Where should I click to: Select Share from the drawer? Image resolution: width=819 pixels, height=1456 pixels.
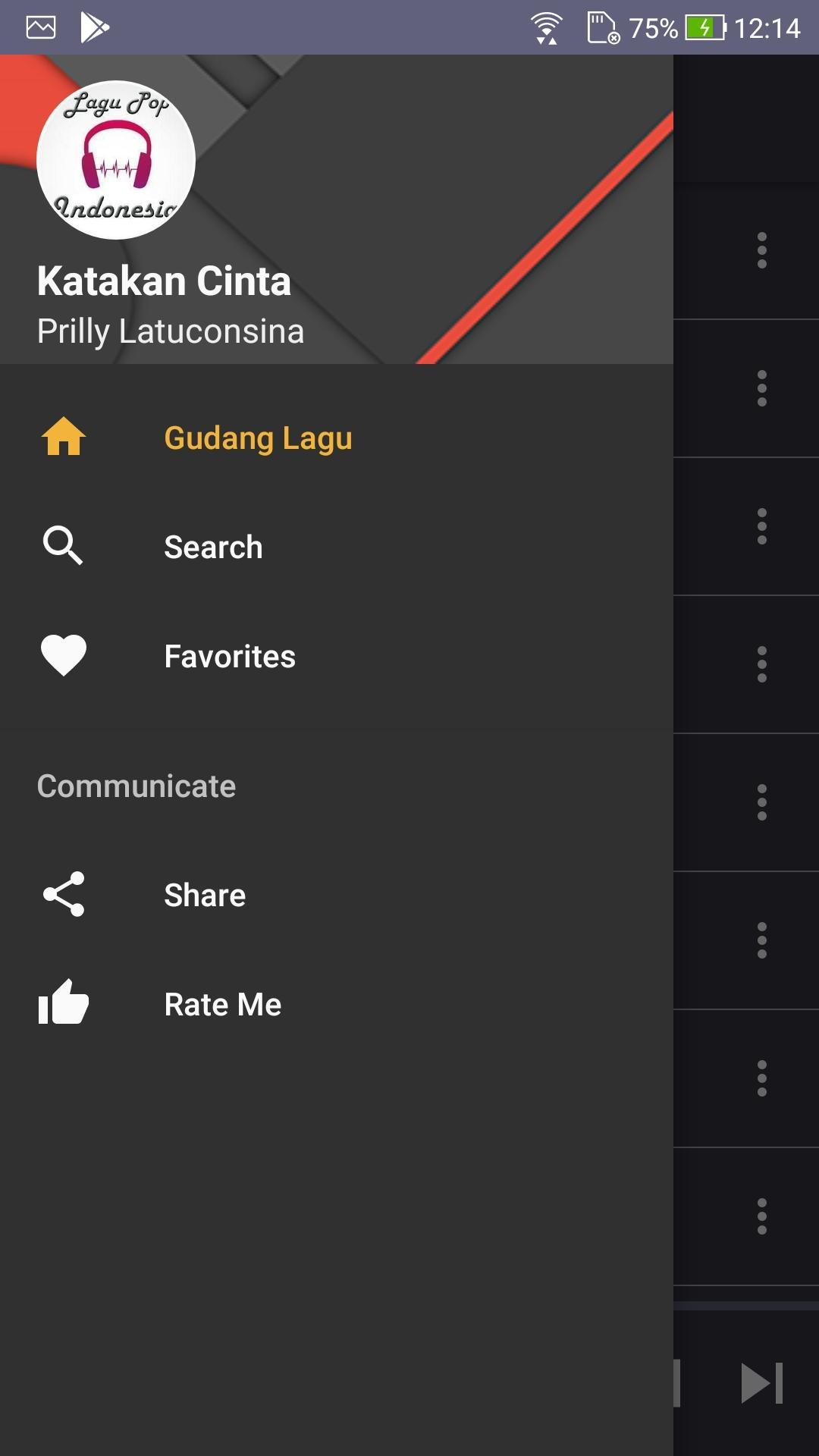205,896
